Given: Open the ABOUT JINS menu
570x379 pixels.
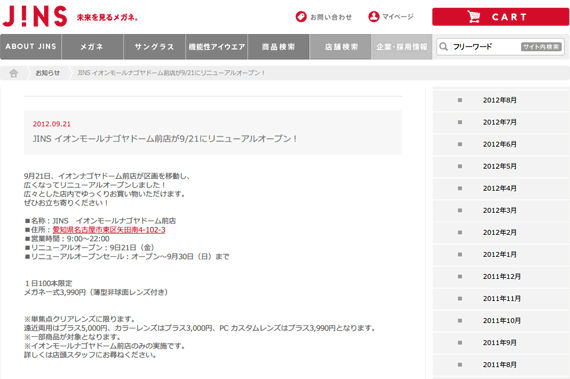Looking at the screenshot, I should click(x=31, y=47).
